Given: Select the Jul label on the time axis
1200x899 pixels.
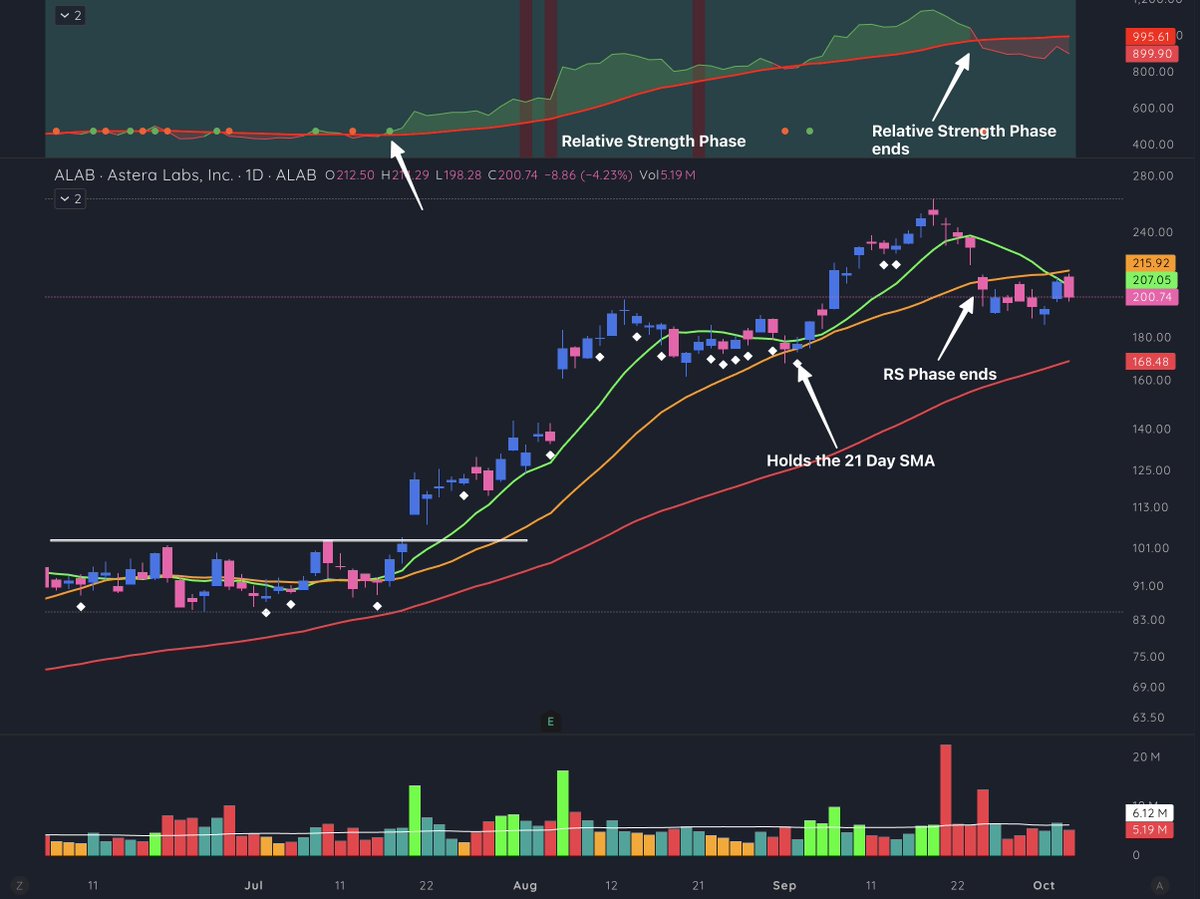Looking at the screenshot, I should (x=253, y=886).
